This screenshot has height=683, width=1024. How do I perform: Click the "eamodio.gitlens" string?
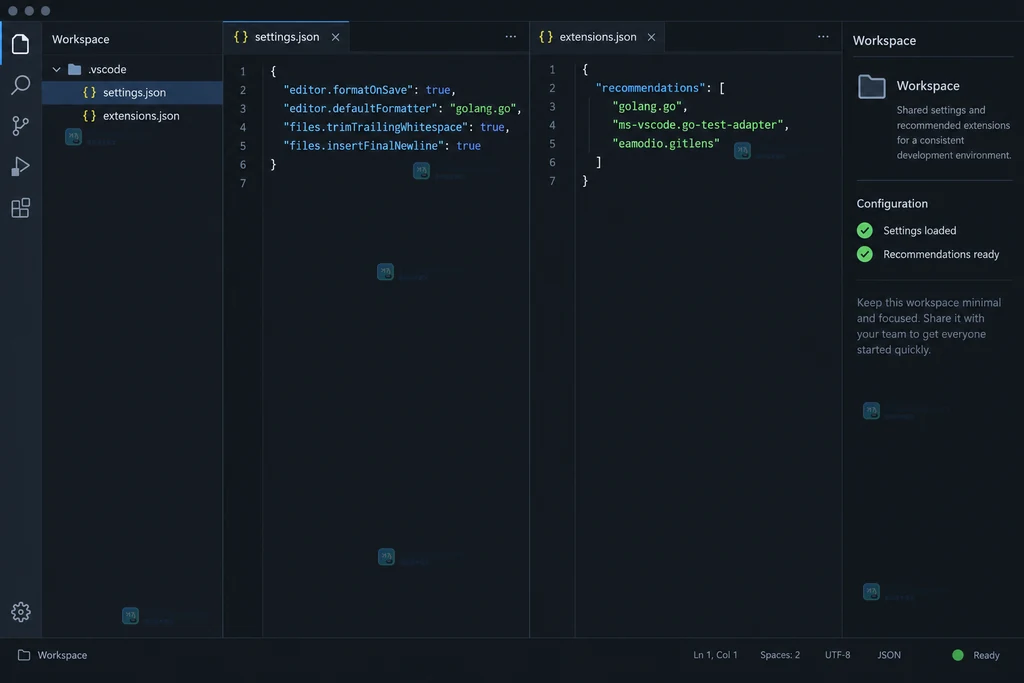[x=665, y=144]
